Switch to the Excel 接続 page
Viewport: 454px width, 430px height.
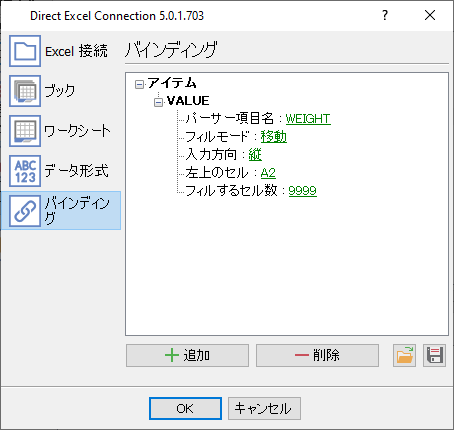(61, 51)
